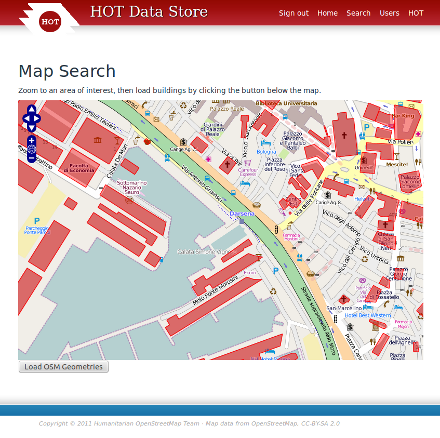Pan the map right with arrow control

point(37,118)
